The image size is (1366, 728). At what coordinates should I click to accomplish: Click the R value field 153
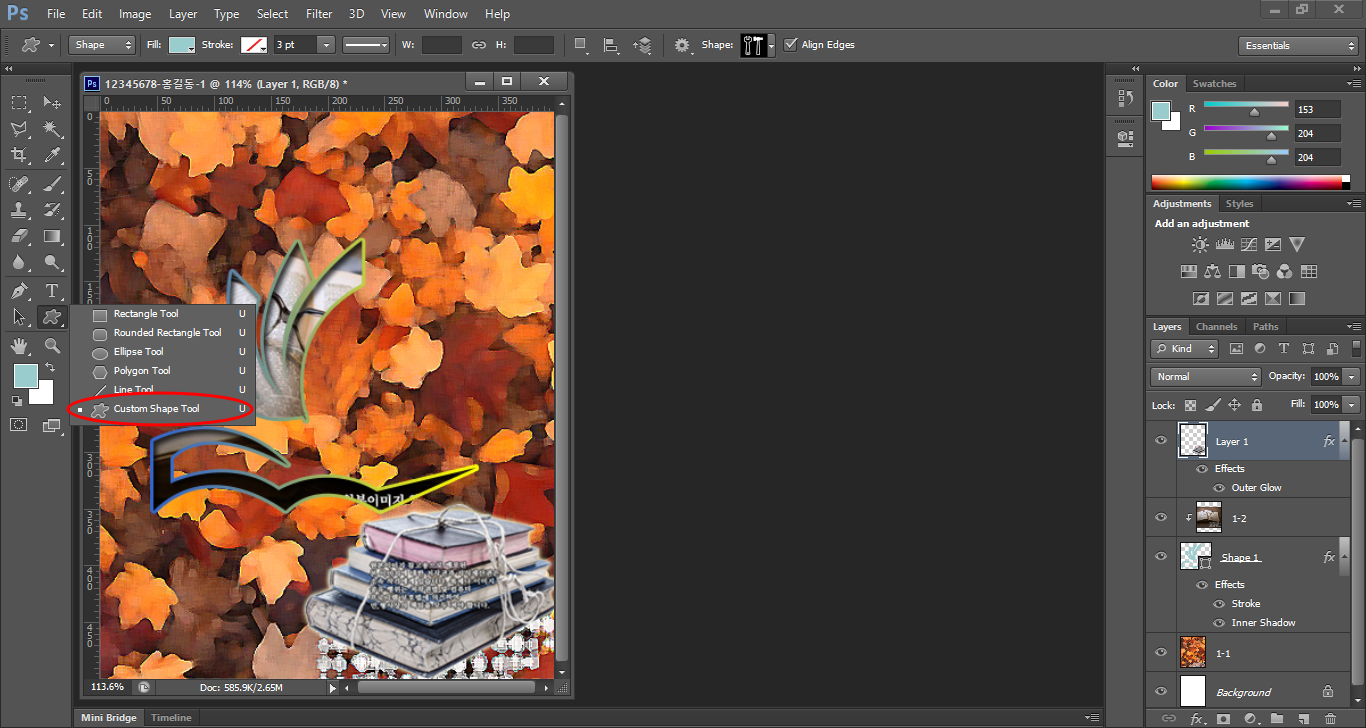[x=1317, y=109]
